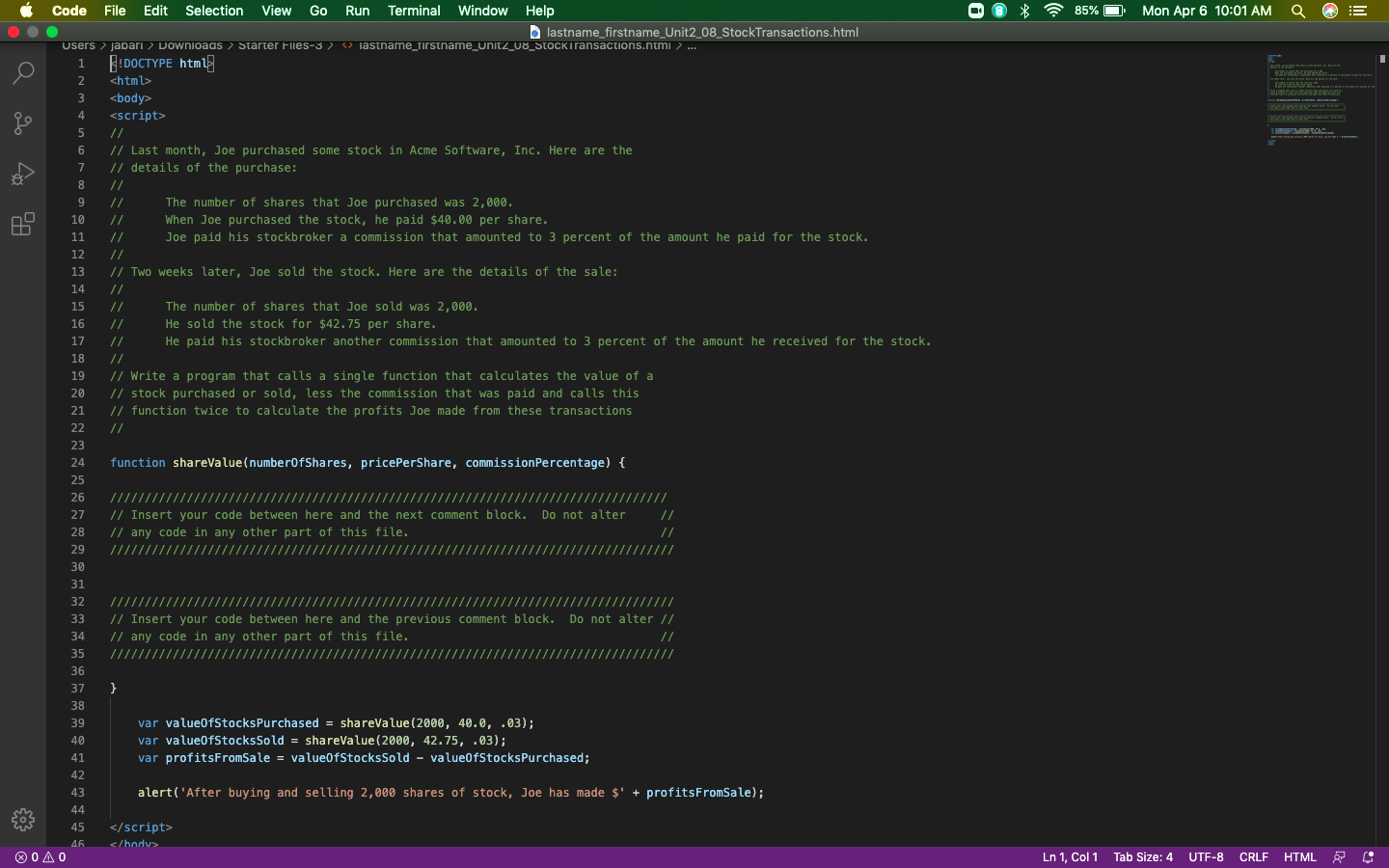The image size is (1389, 868).
Task: Click the file name breadcrumb segment
Action: pos(514,45)
